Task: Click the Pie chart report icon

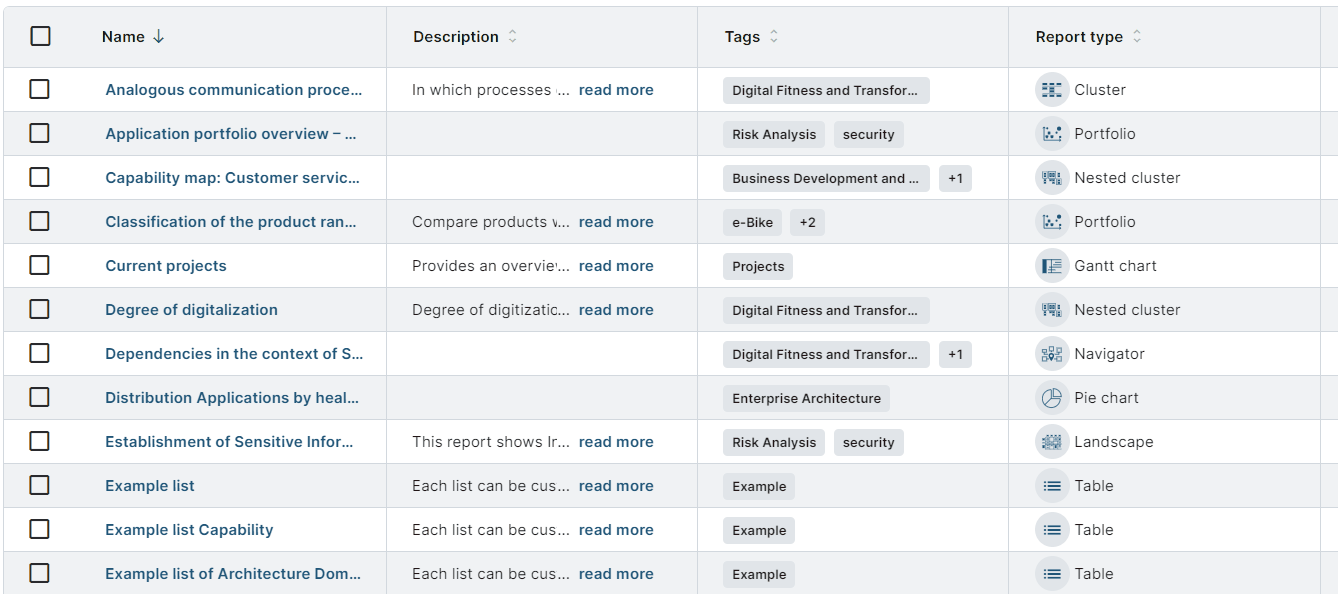Action: 1051,398
